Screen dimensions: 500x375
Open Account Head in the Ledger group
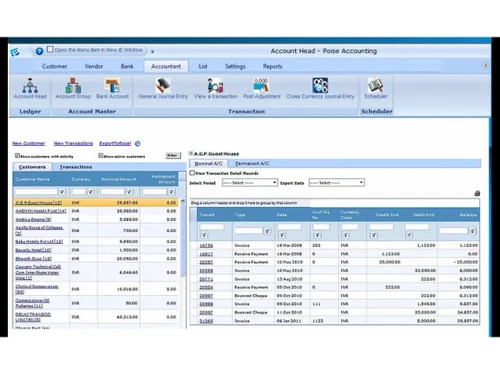tap(30, 89)
